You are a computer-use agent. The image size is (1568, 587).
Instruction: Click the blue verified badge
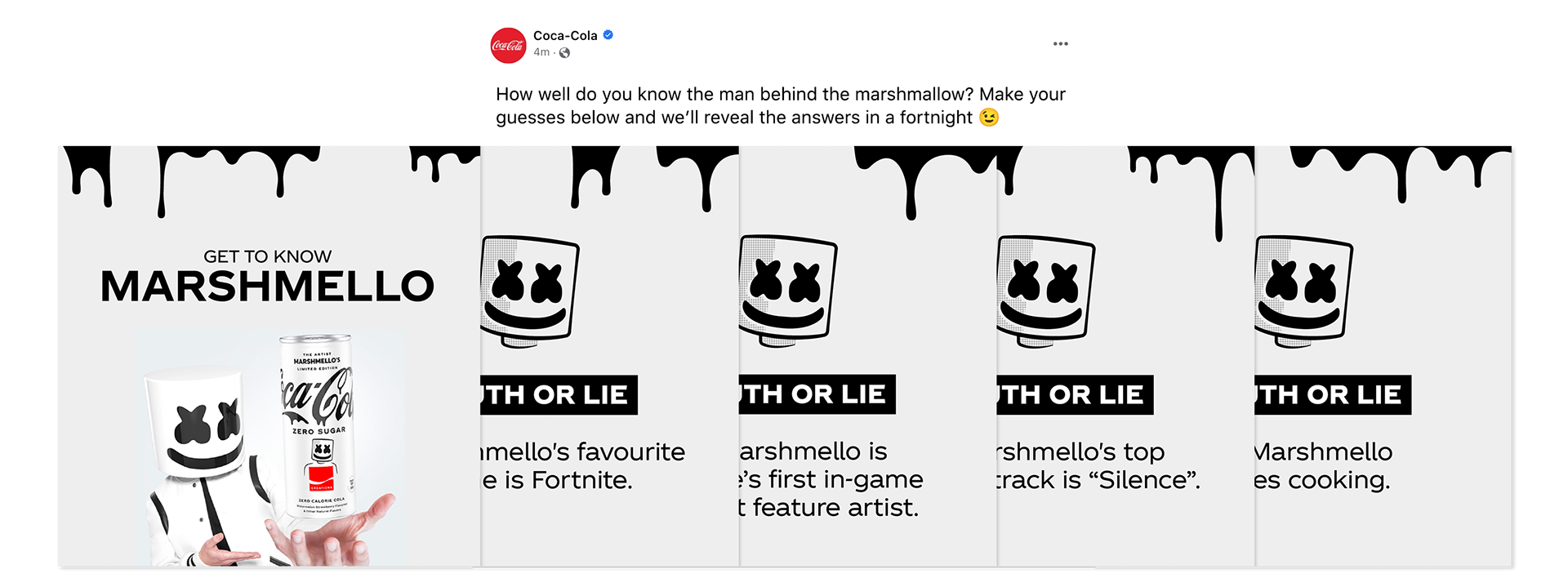pyautogui.click(x=608, y=35)
